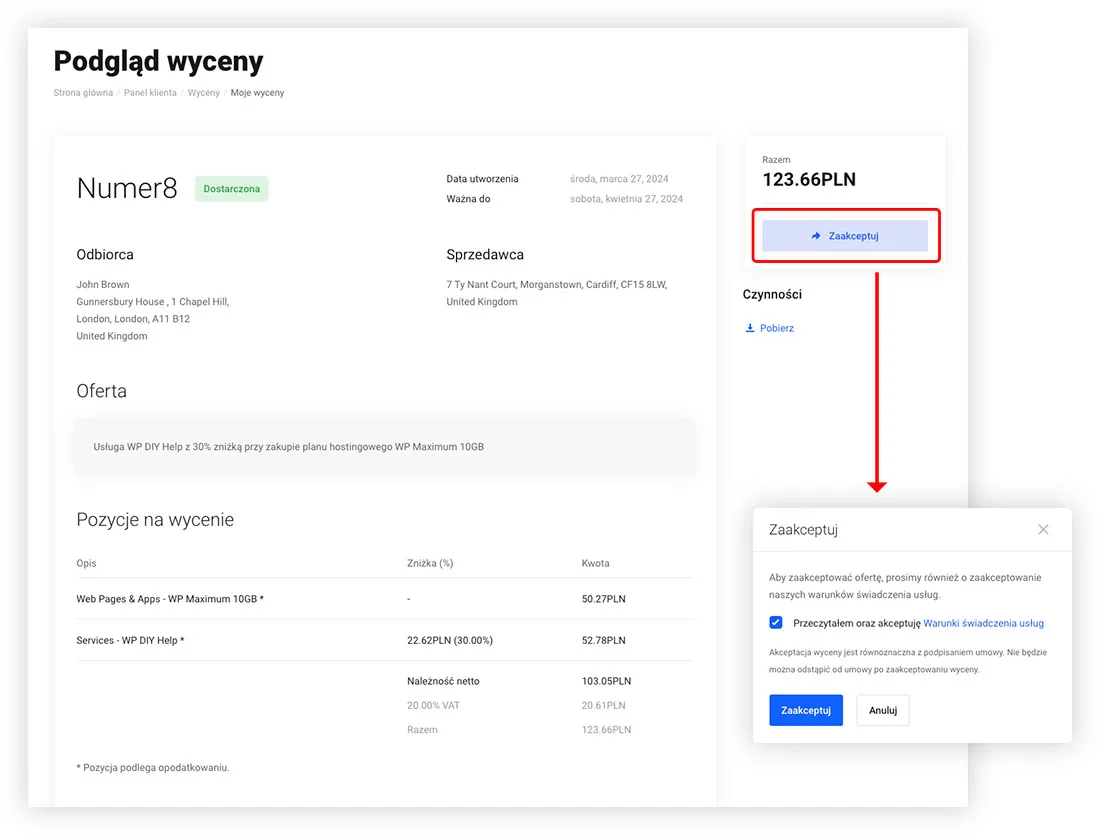Click the Moje wyceny breadcrumb
The width and height of the screenshot is (1100, 835).
tap(257, 93)
